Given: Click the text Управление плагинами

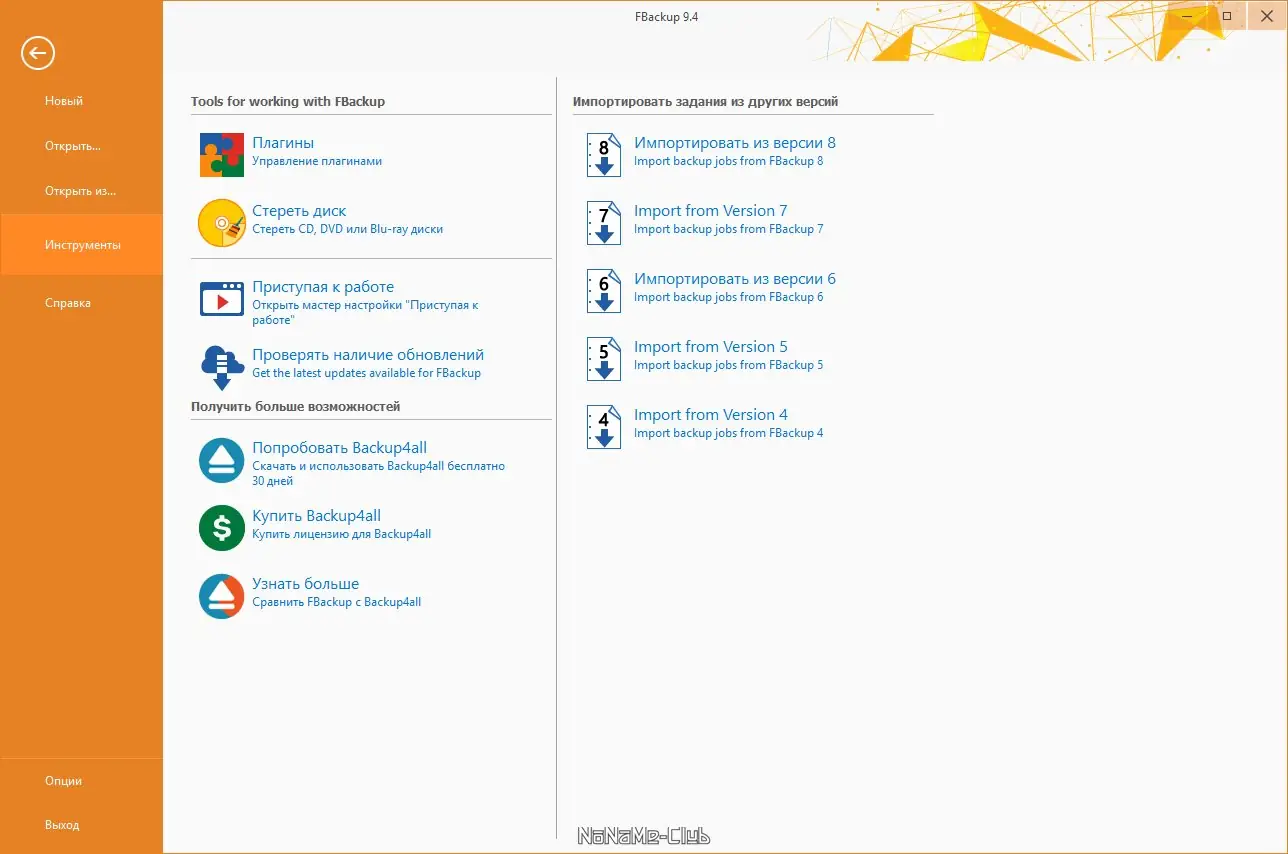Looking at the screenshot, I should [317, 161].
